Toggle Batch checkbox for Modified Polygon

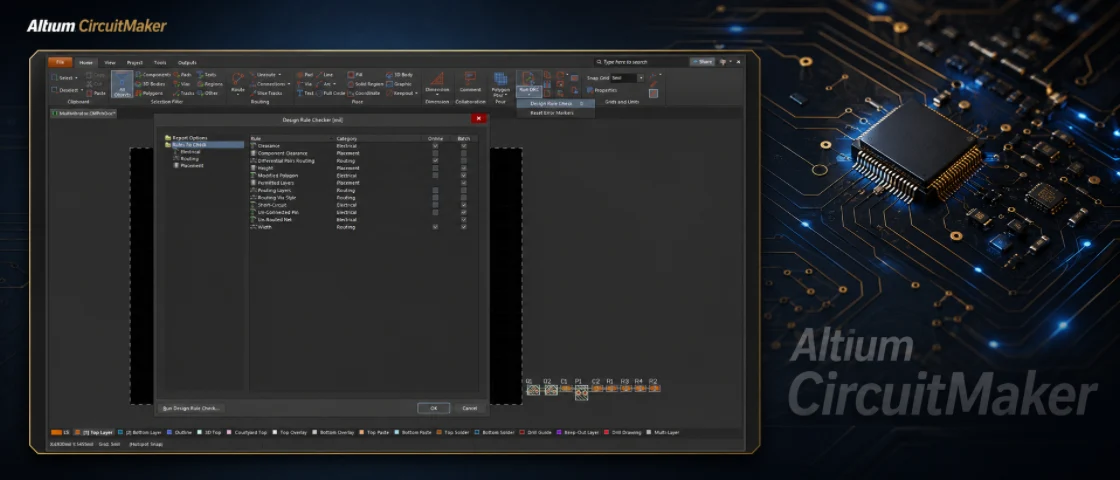(464, 175)
